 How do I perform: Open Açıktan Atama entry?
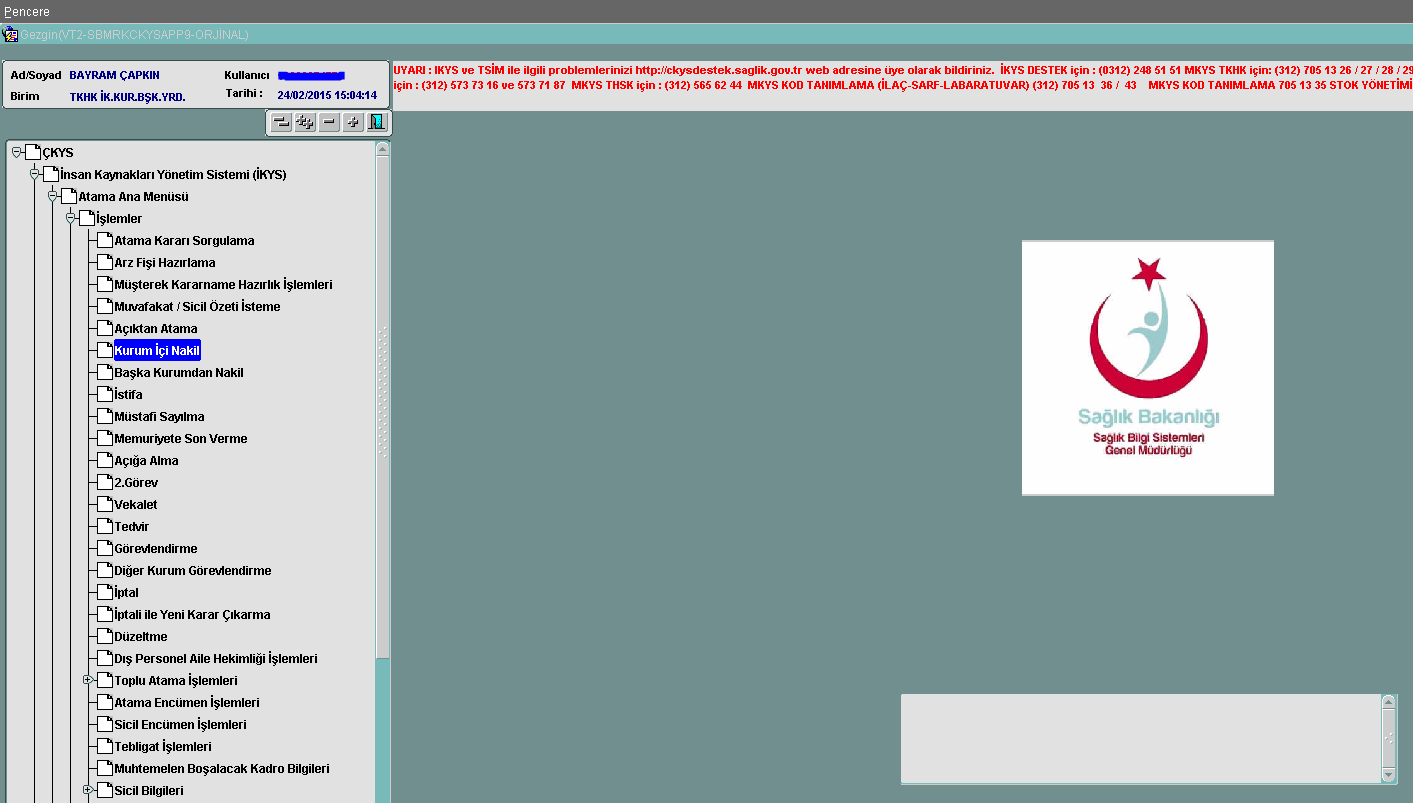[156, 329]
